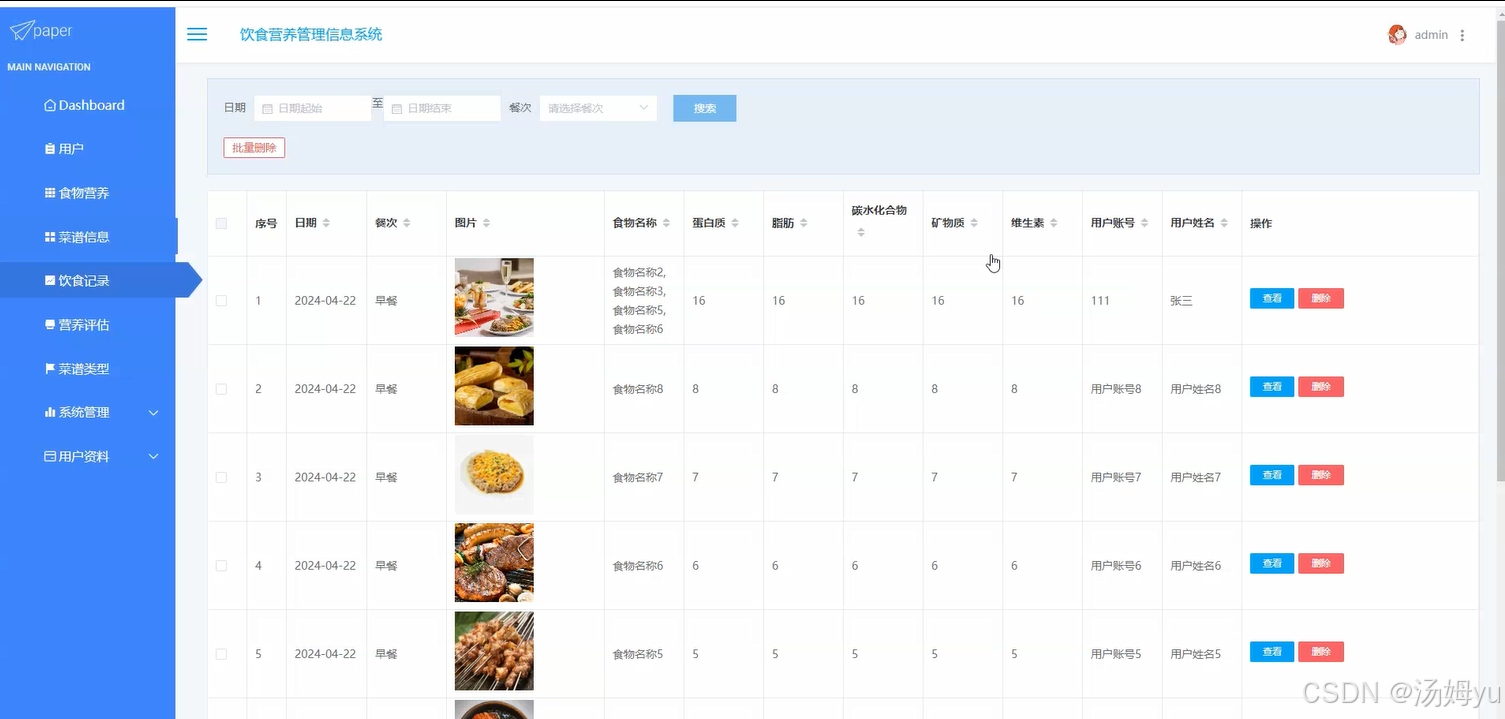Click the bar chart icon beside 系统管理
This screenshot has height=719, width=1505.
point(50,412)
